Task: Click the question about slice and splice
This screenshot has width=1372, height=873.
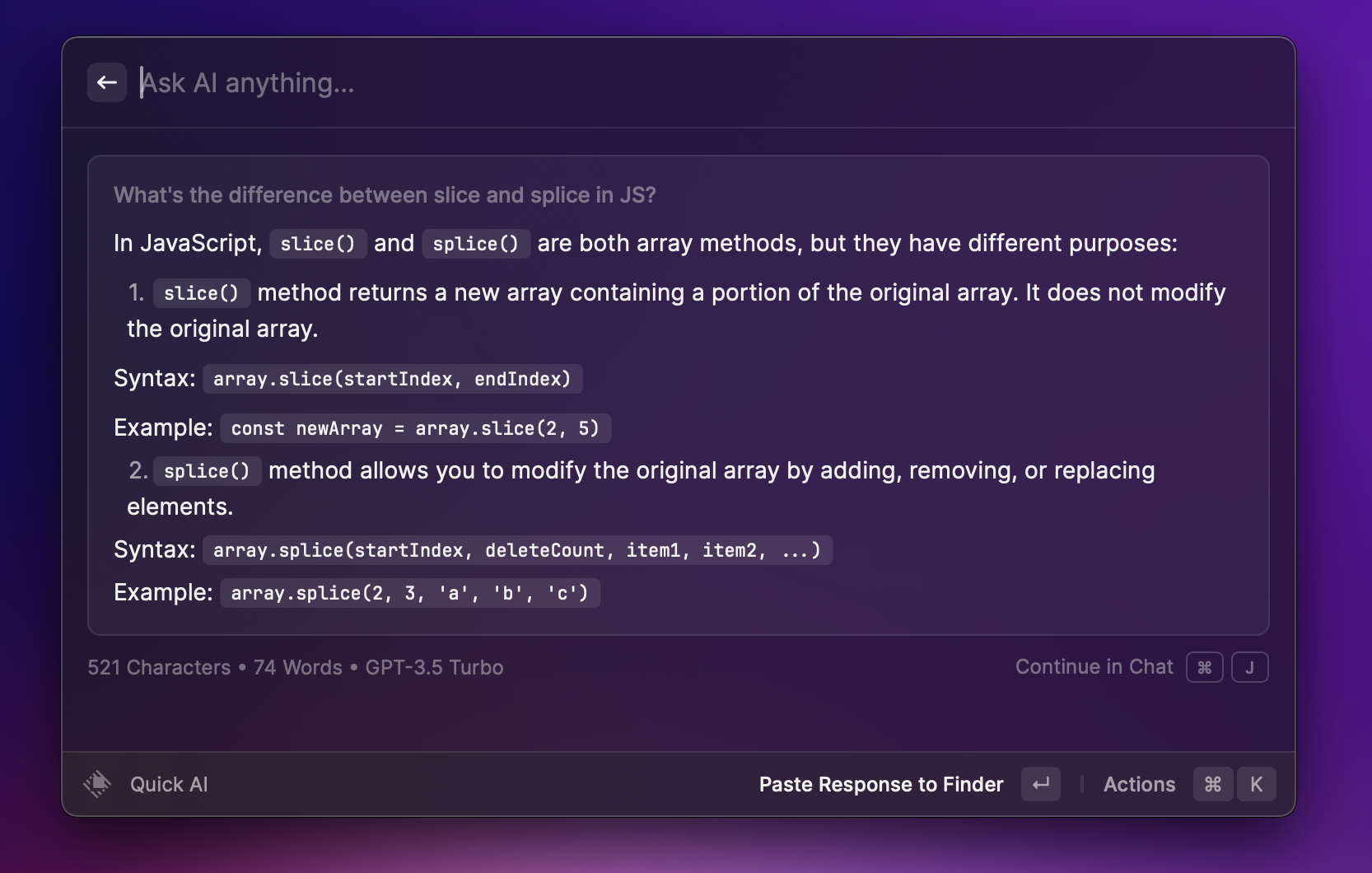Action: tap(385, 195)
